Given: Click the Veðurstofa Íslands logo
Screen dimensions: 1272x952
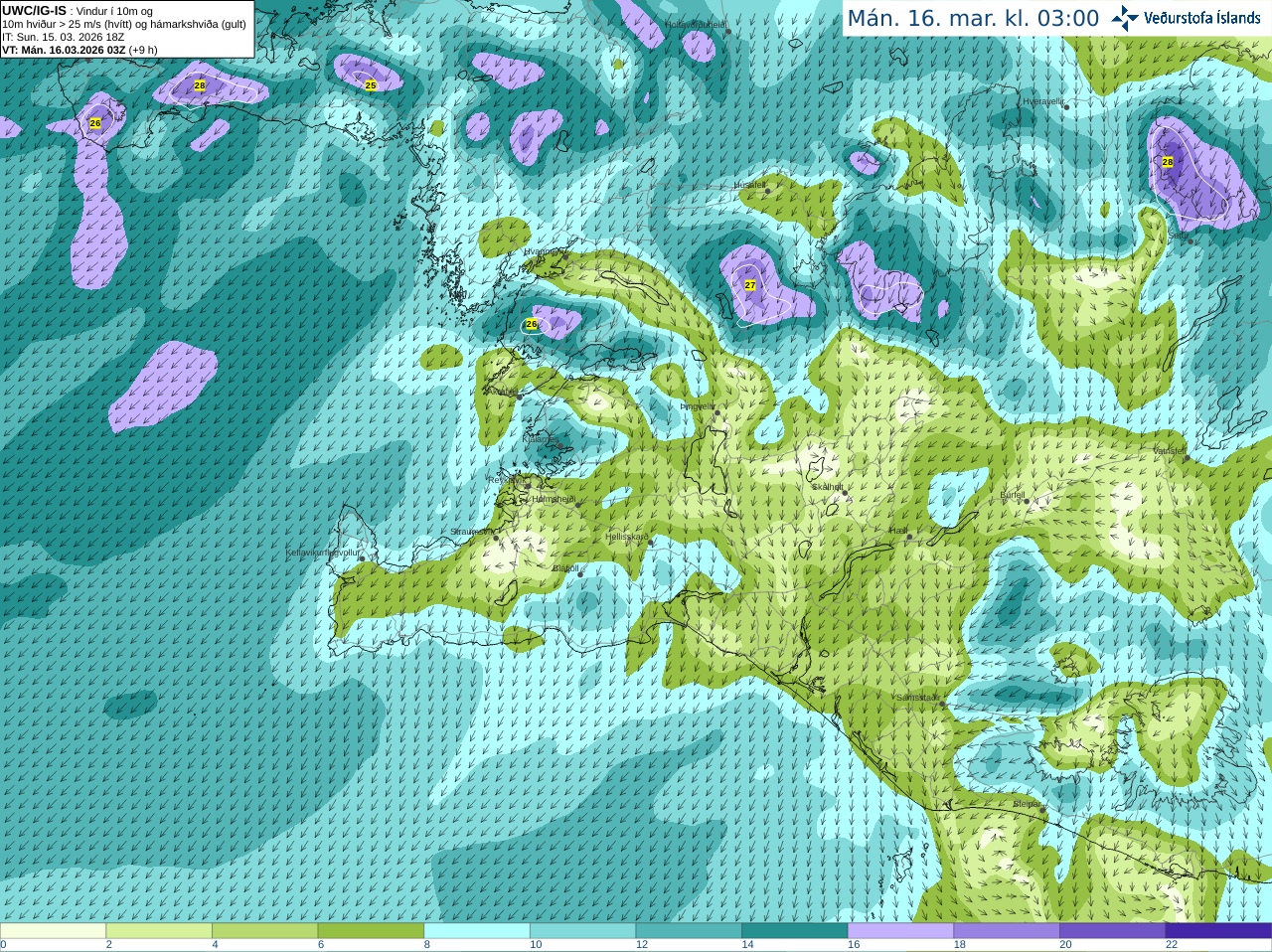Looking at the screenshot, I should pyautogui.click(x=1186, y=18).
